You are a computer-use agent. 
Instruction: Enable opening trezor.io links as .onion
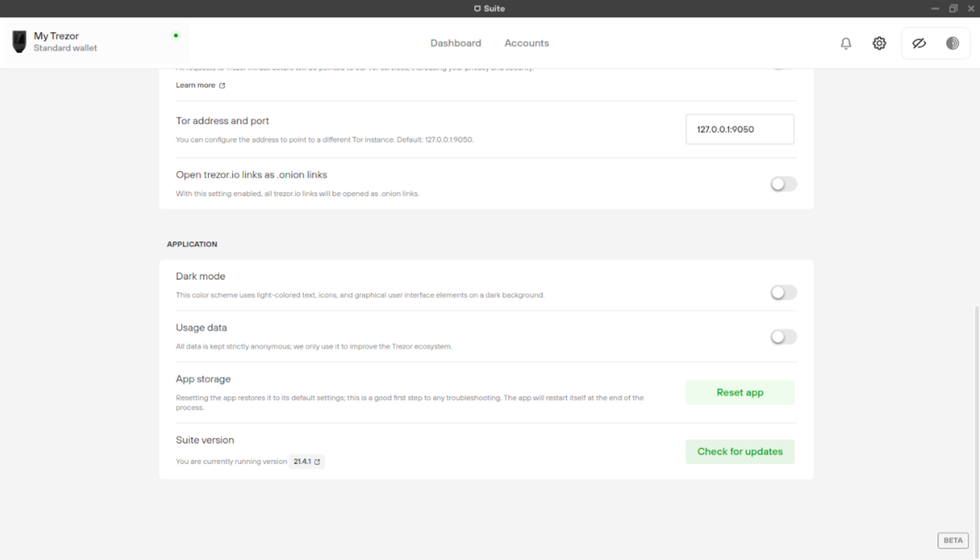tap(783, 184)
